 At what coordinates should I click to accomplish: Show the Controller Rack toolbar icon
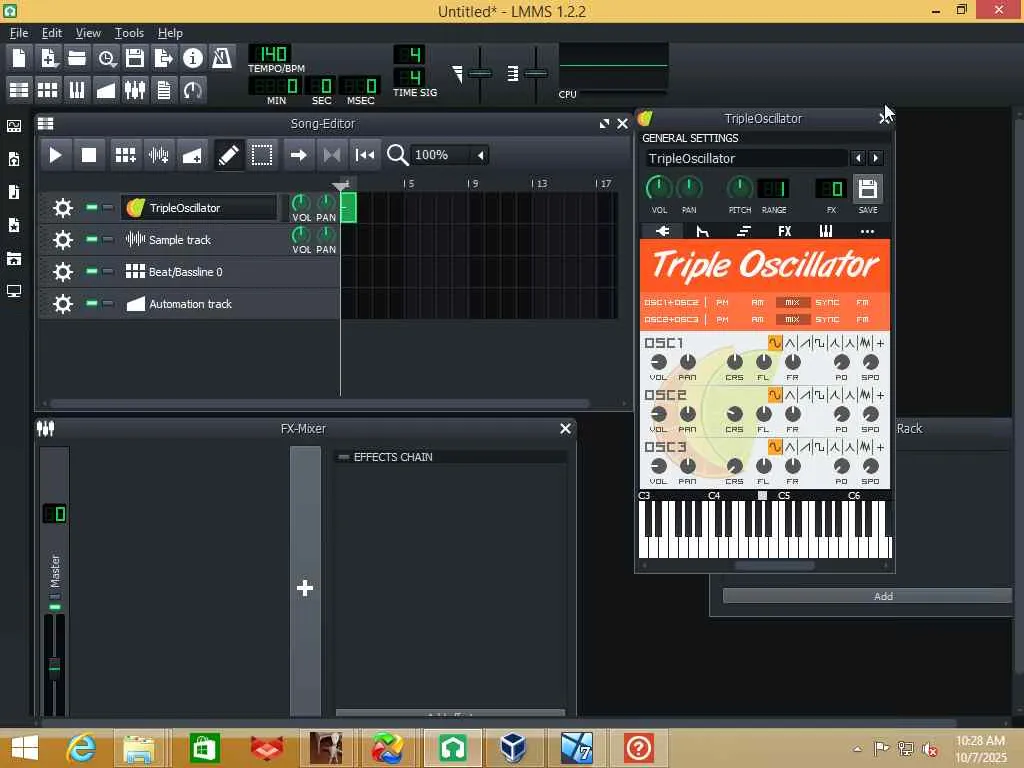coord(193,89)
